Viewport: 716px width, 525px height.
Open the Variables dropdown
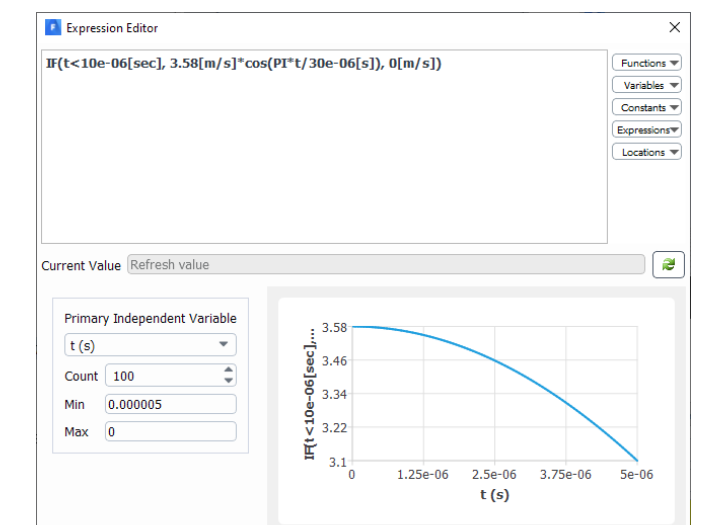[x=647, y=85]
